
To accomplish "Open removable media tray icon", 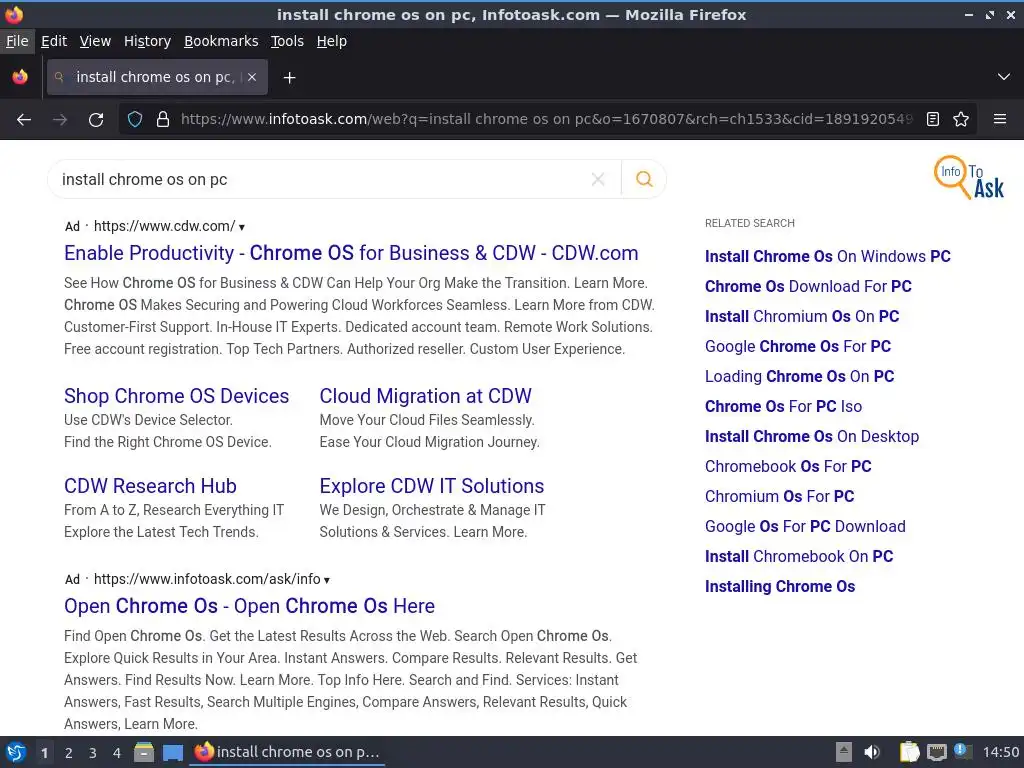I will coord(843,752).
